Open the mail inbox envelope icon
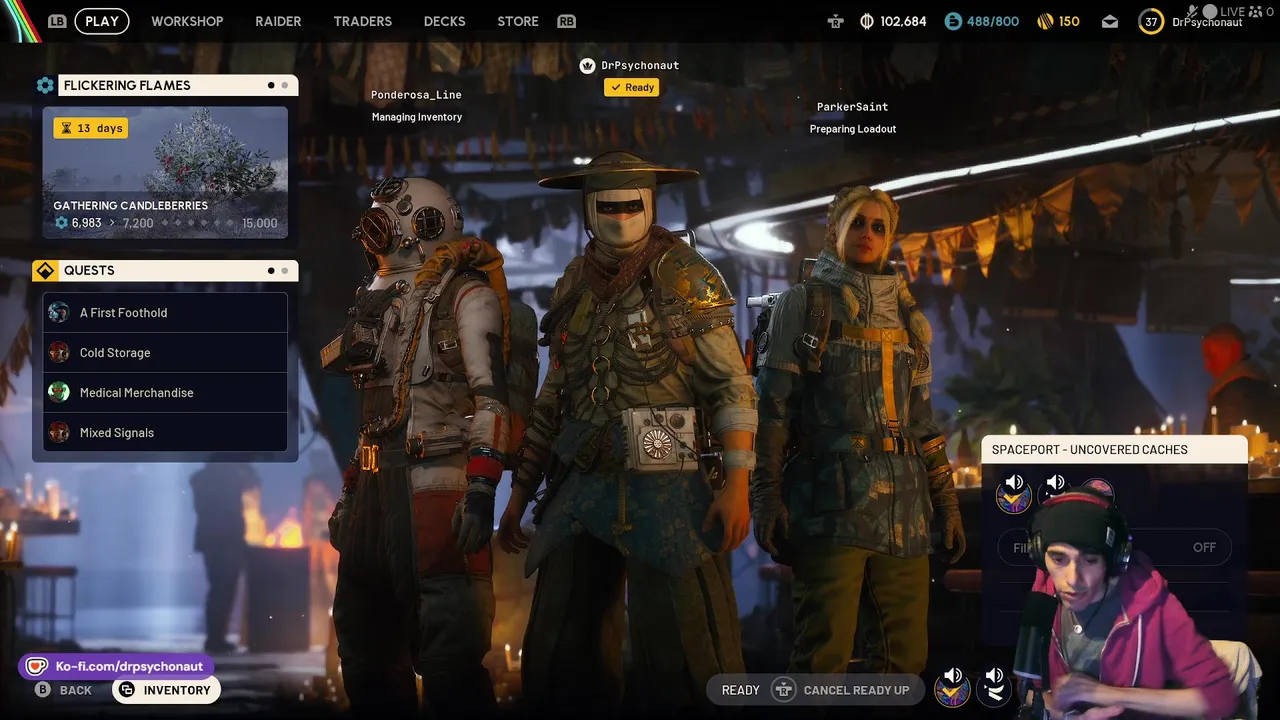Image resolution: width=1280 pixels, height=720 pixels. tap(1110, 21)
